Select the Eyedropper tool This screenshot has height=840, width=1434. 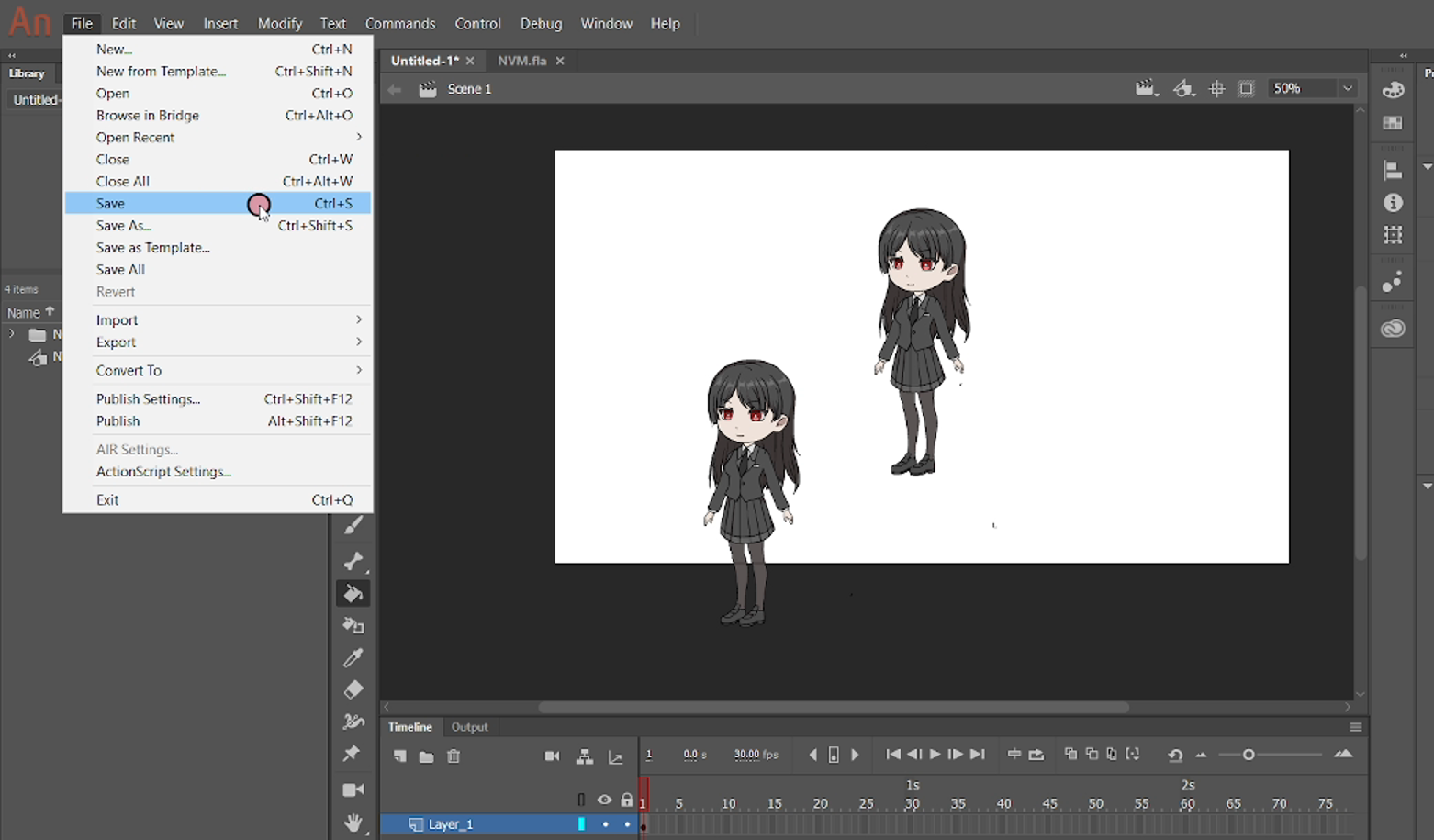click(x=353, y=657)
